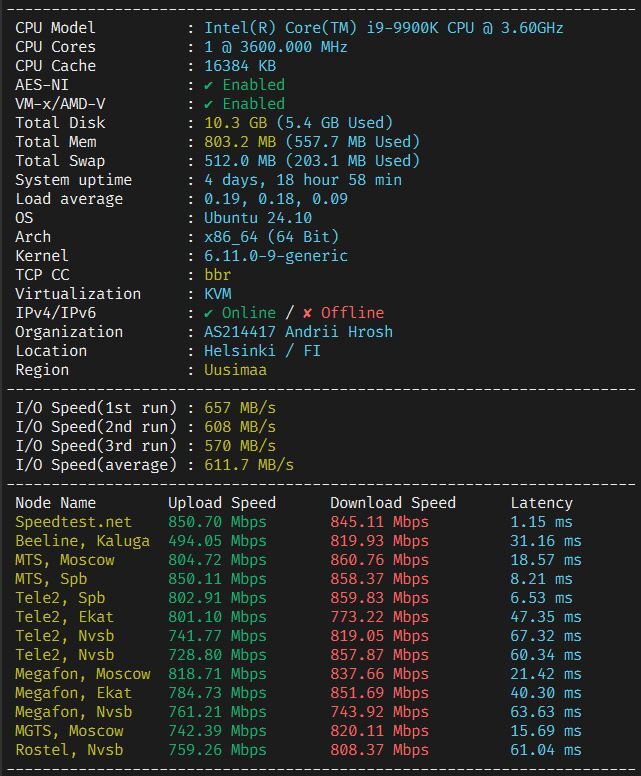
Task: Select the Ubuntu 24.10 OS value
Action: (x=258, y=218)
